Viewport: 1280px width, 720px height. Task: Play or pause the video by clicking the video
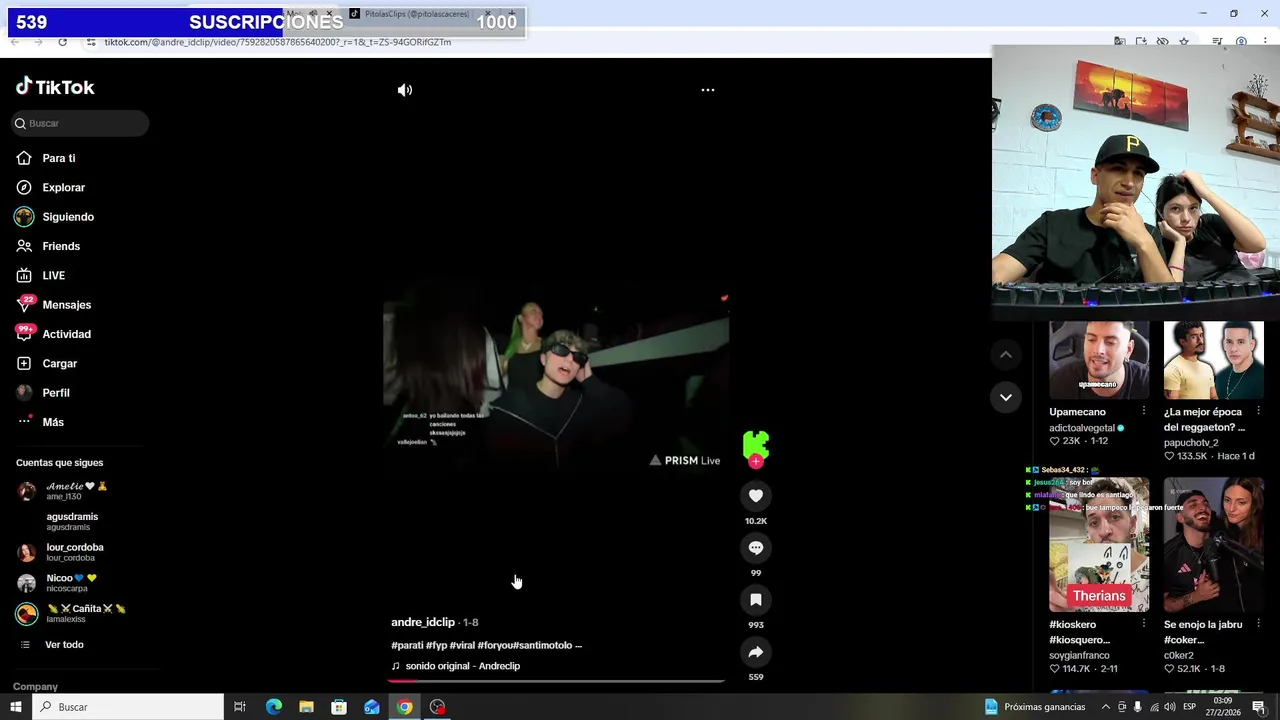[556, 380]
